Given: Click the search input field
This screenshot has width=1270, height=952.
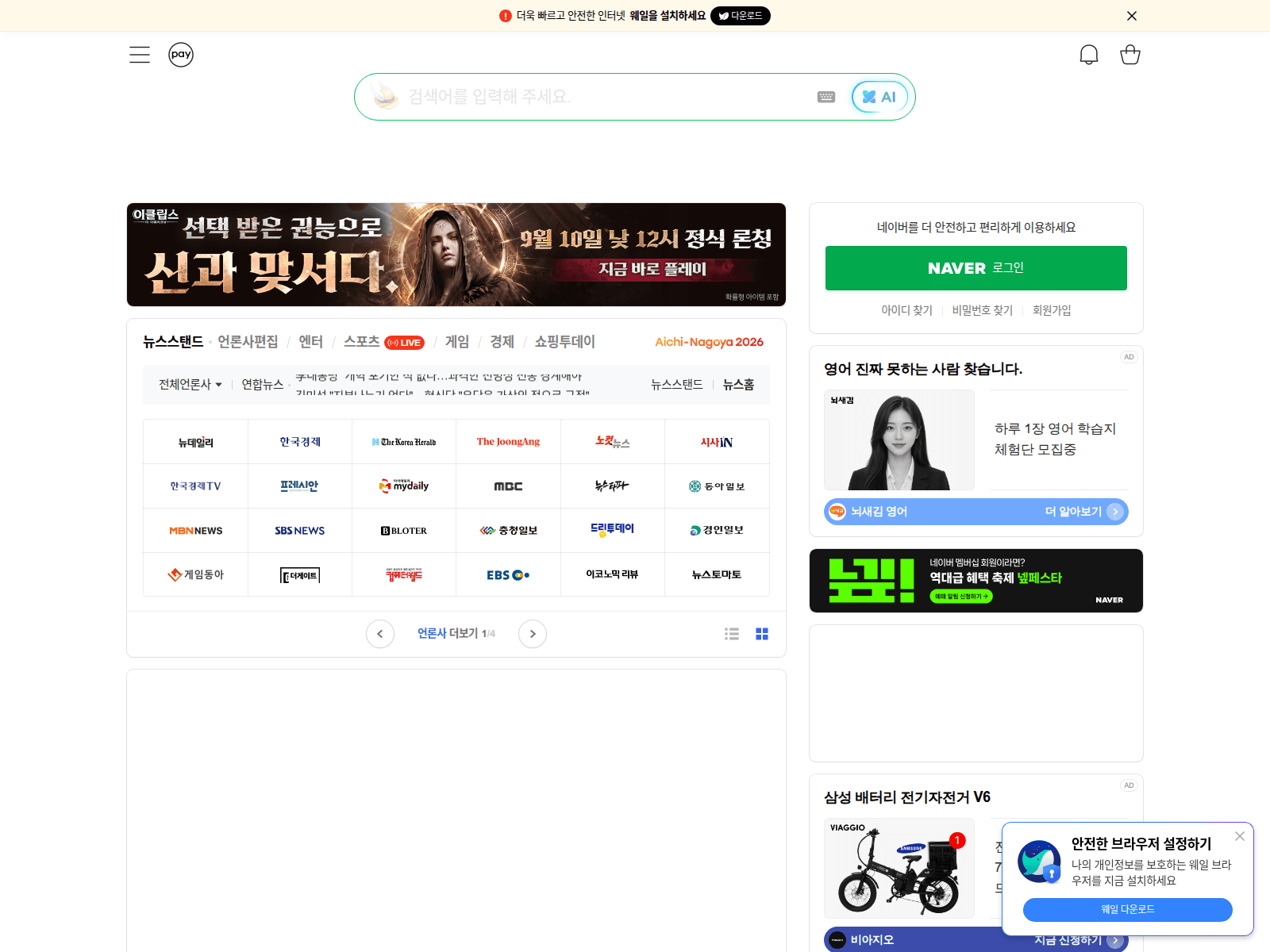Looking at the screenshot, I should (x=607, y=97).
